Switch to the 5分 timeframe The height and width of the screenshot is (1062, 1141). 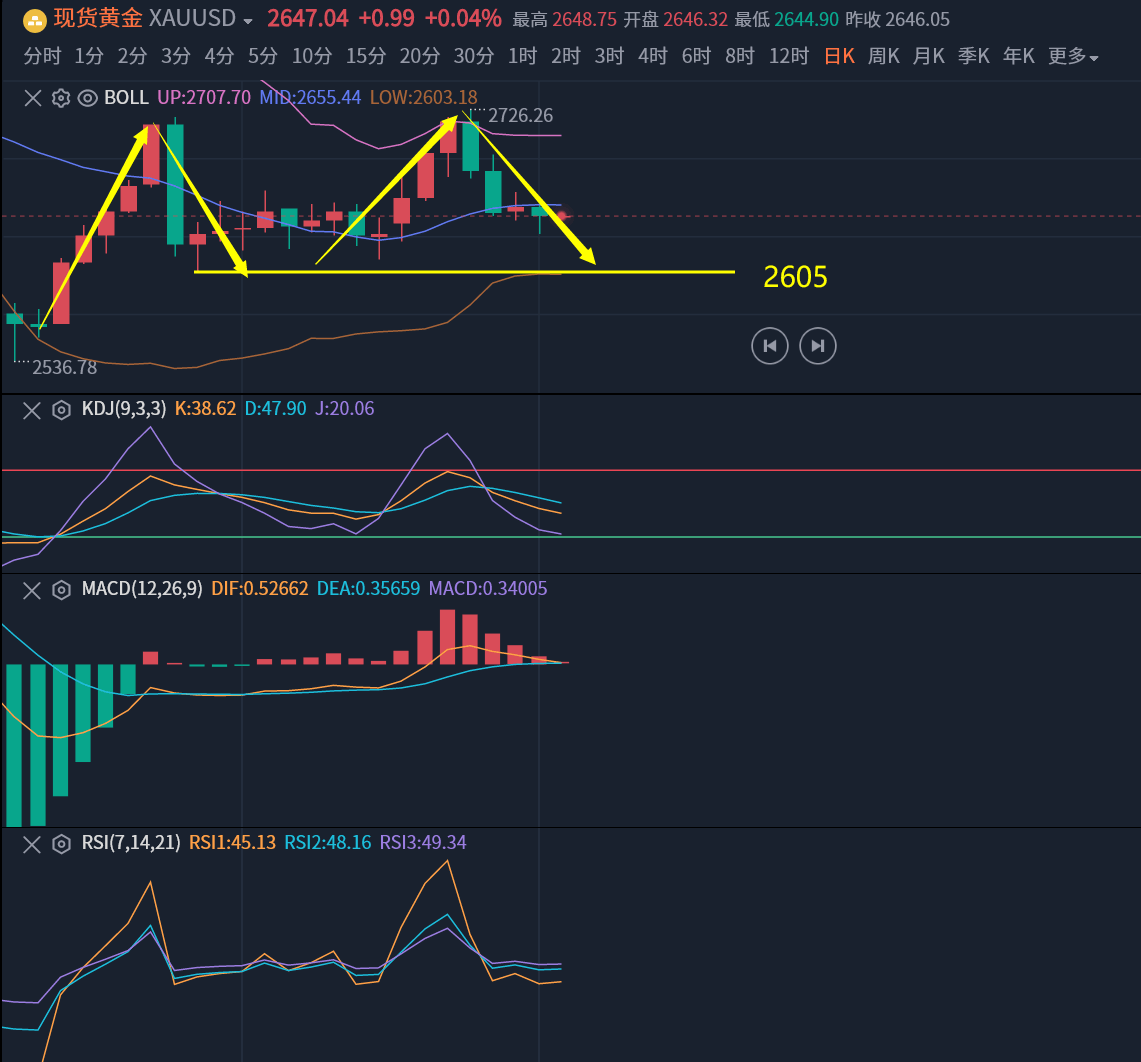pyautogui.click(x=263, y=56)
